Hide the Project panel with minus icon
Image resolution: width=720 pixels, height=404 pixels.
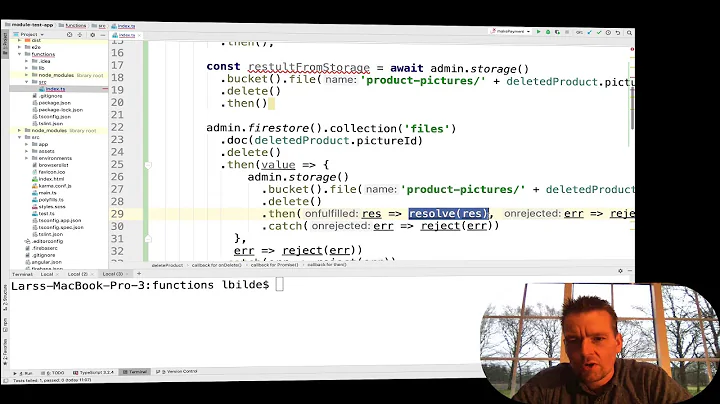pos(103,34)
